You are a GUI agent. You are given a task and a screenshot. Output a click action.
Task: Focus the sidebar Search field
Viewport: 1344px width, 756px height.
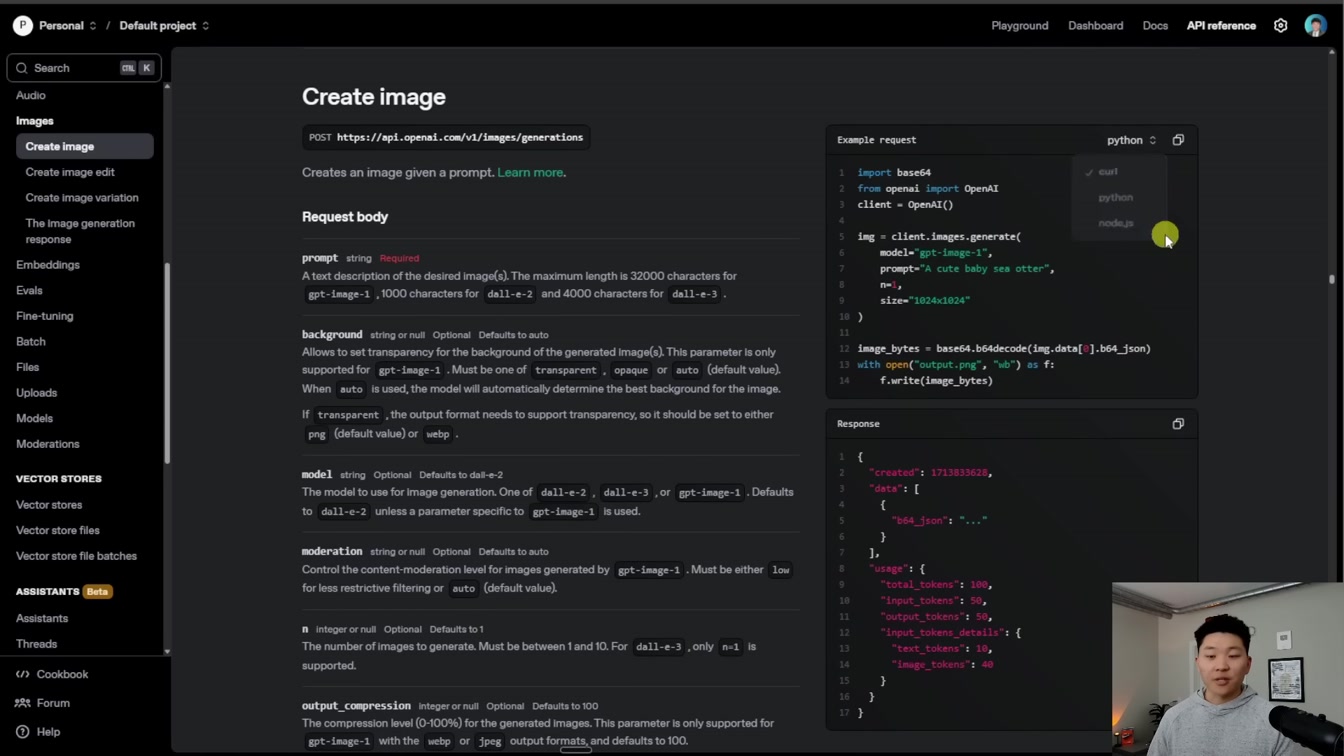point(84,68)
